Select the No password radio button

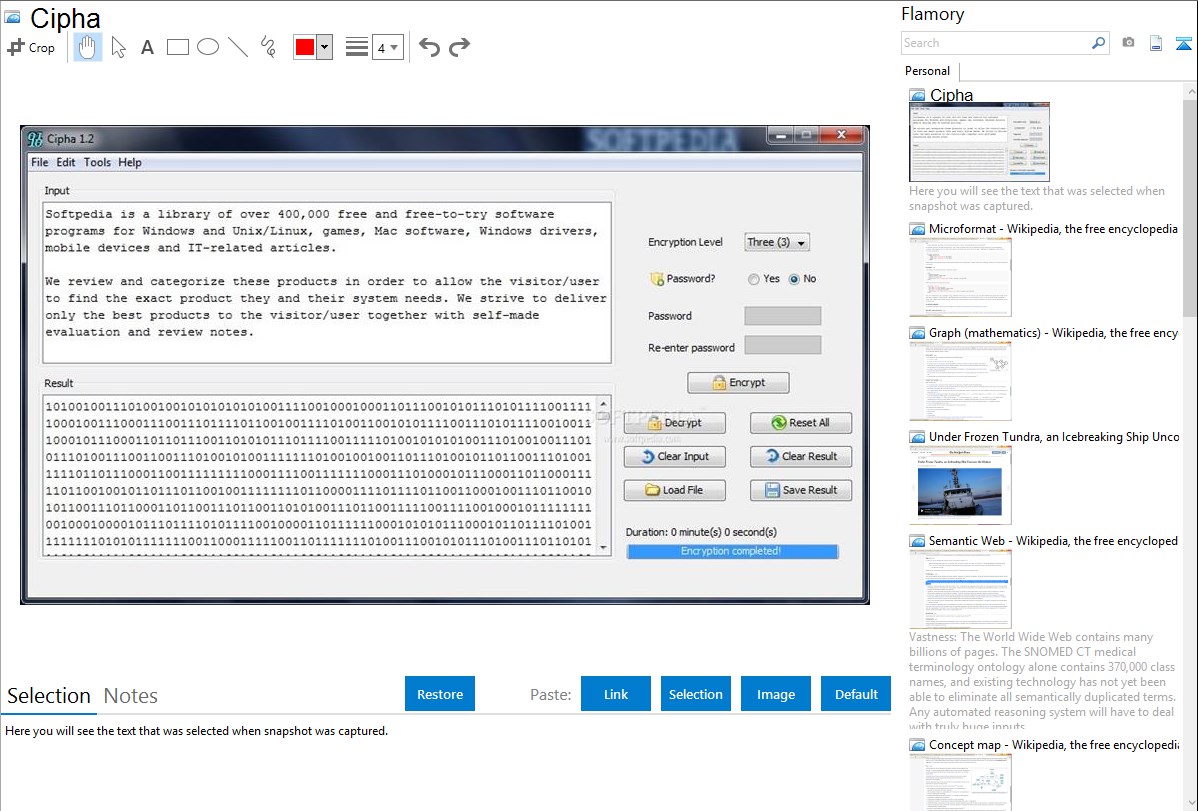click(794, 279)
